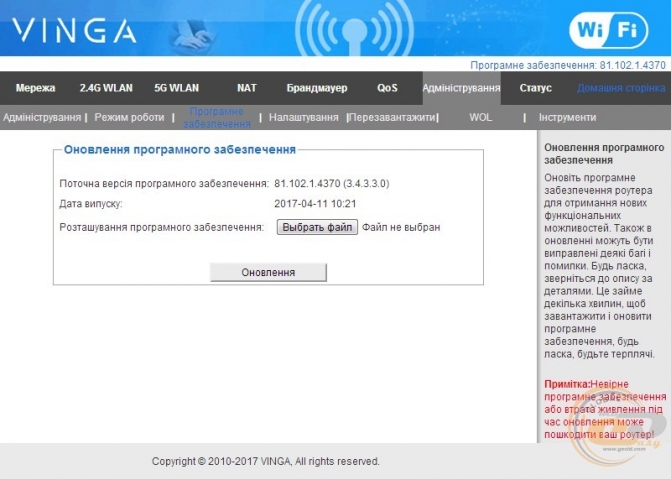Follow the Домашня сторінка link
This screenshot has height=480, width=671.
pyautogui.click(x=621, y=88)
